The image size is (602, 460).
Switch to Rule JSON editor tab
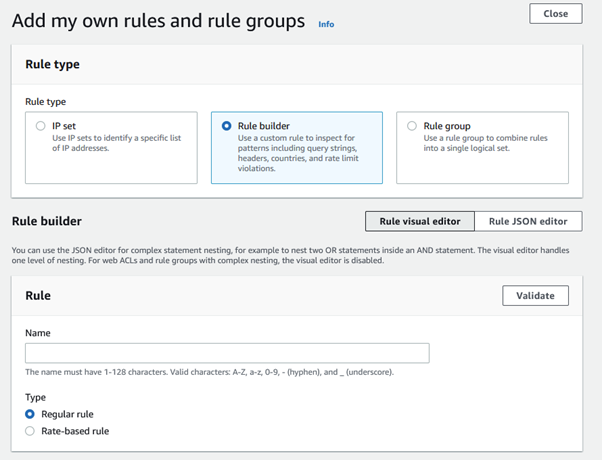click(528, 221)
